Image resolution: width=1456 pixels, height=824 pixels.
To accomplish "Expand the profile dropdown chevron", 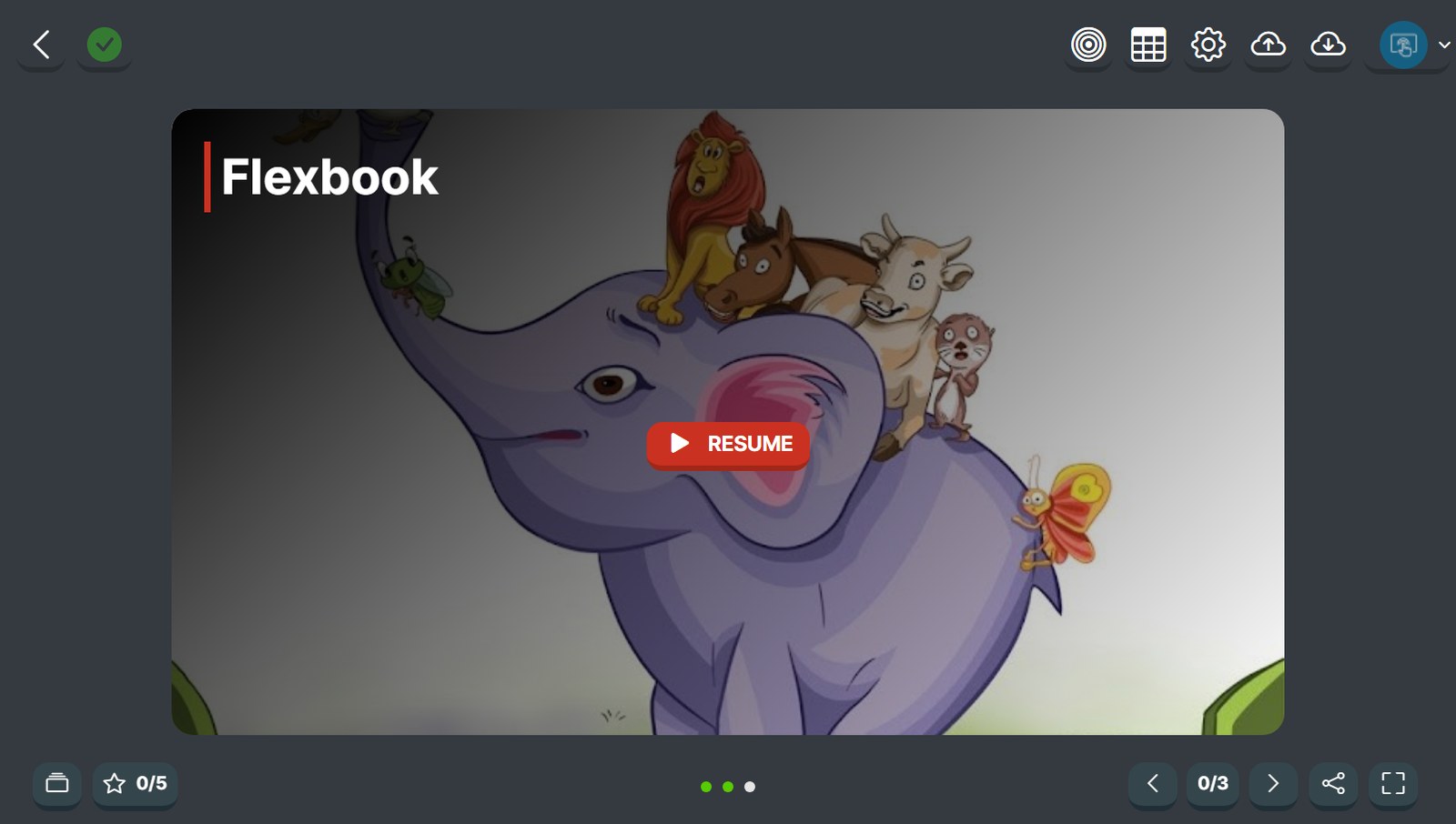I will [x=1444, y=45].
